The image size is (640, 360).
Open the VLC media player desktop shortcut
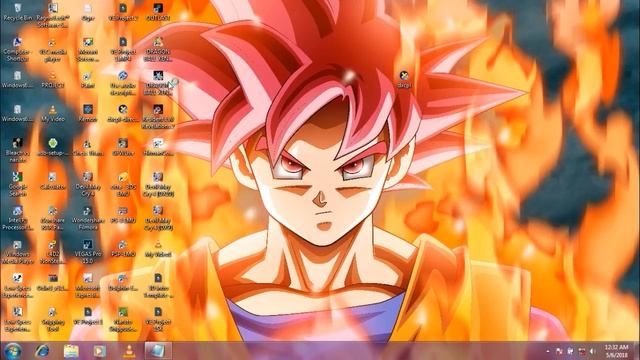click(53, 49)
